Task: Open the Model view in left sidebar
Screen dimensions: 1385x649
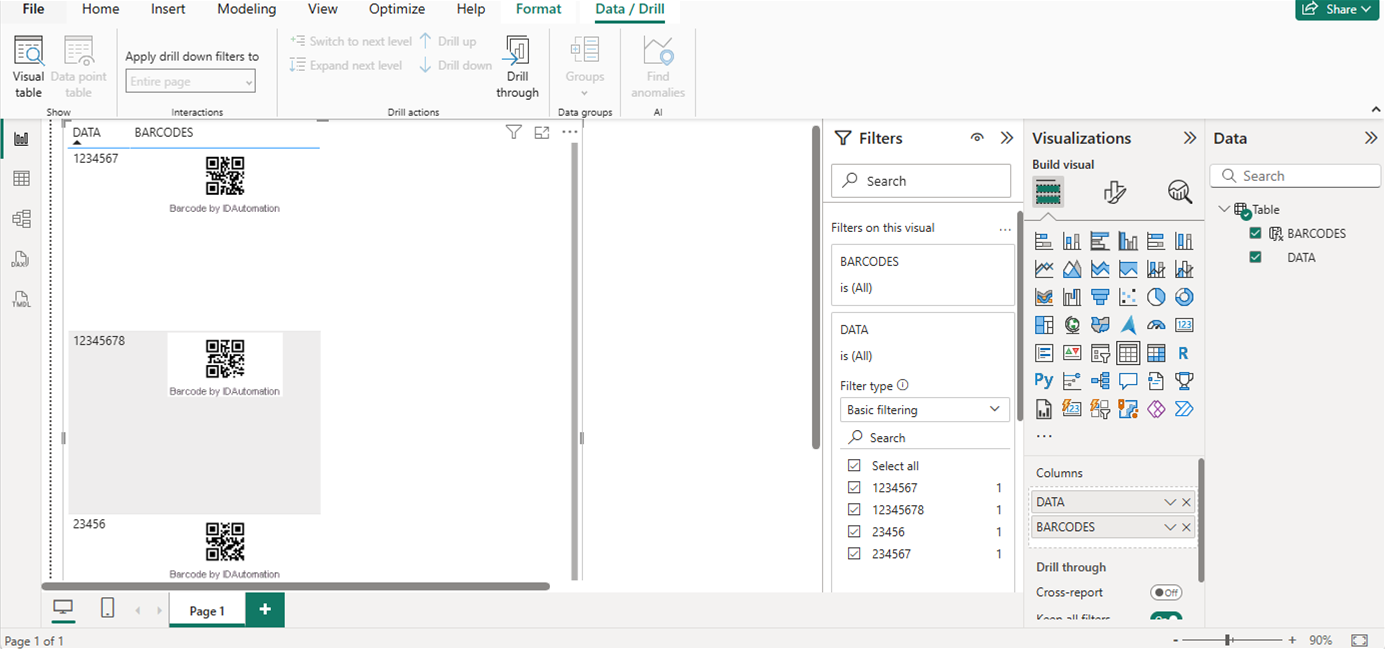Action: pyautogui.click(x=21, y=219)
